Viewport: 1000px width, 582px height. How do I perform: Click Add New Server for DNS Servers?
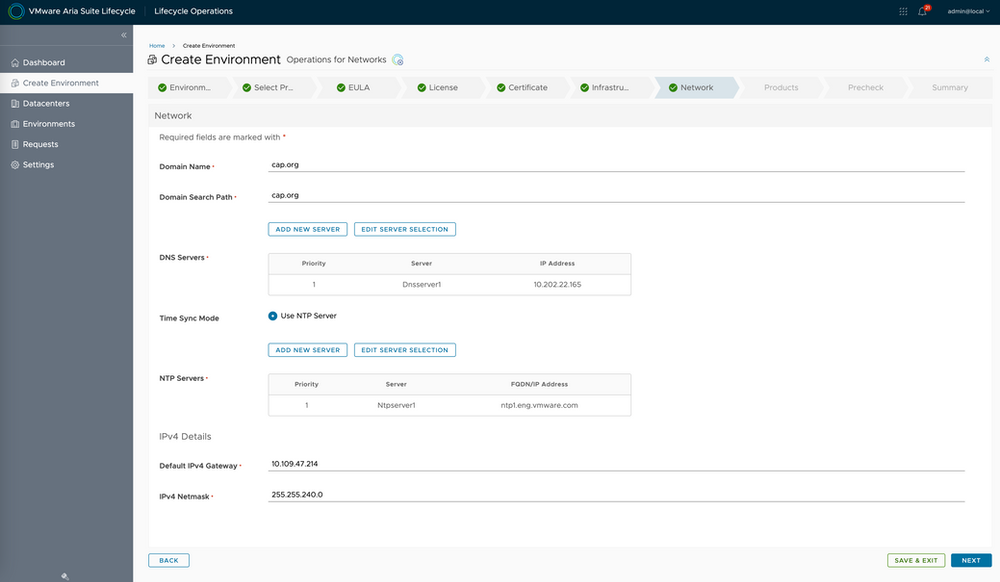[307, 229]
